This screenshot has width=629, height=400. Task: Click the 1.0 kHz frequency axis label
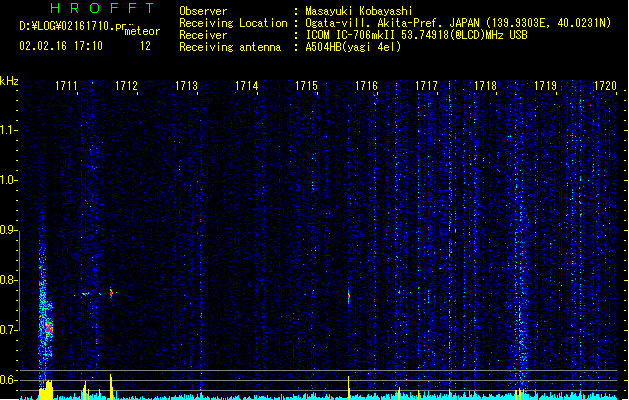click(x=8, y=180)
